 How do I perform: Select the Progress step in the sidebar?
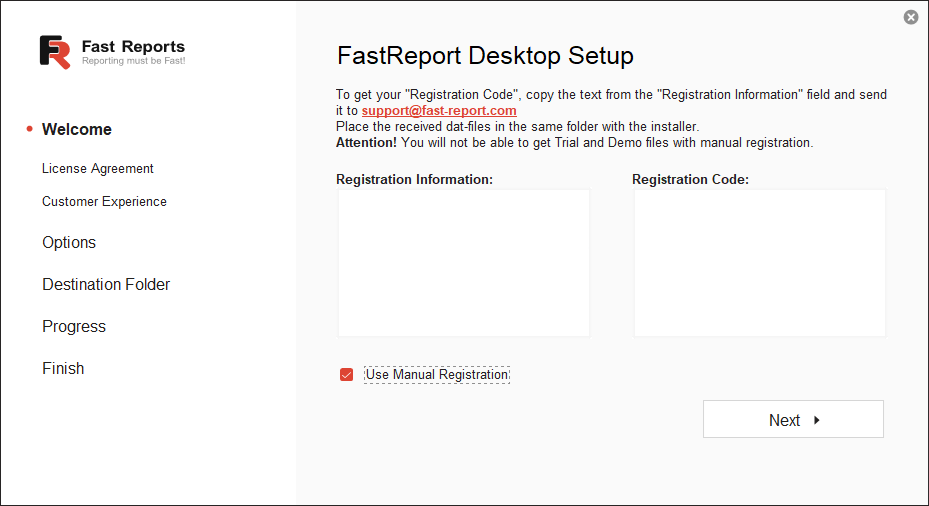pyautogui.click(x=74, y=327)
